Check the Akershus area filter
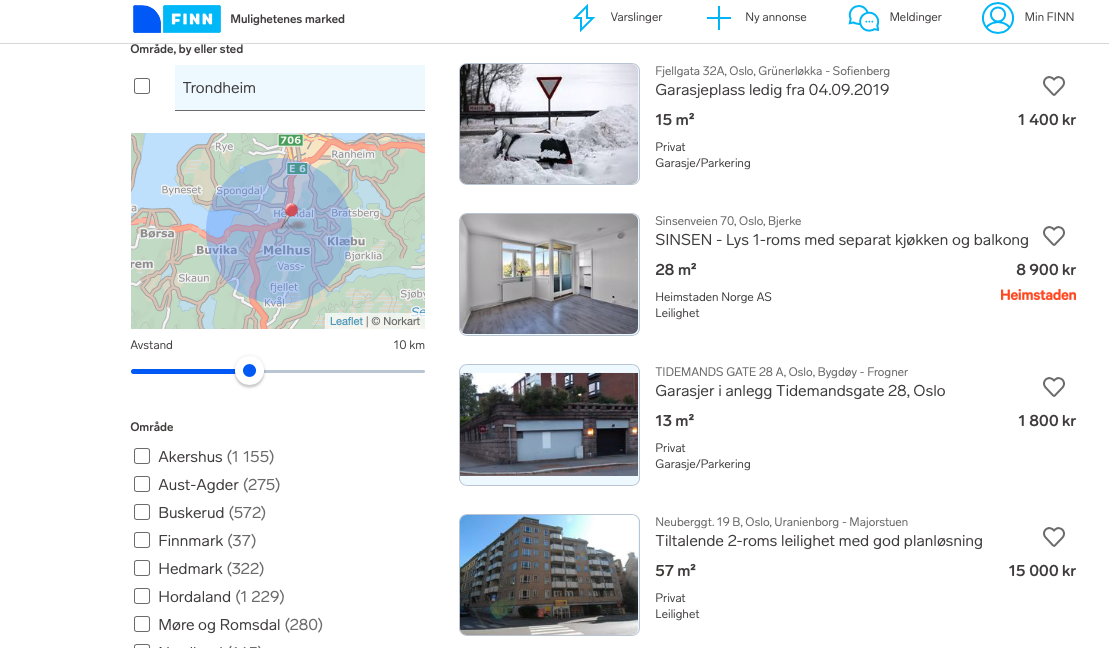Screen dimensions: 1109x648 point(142,456)
